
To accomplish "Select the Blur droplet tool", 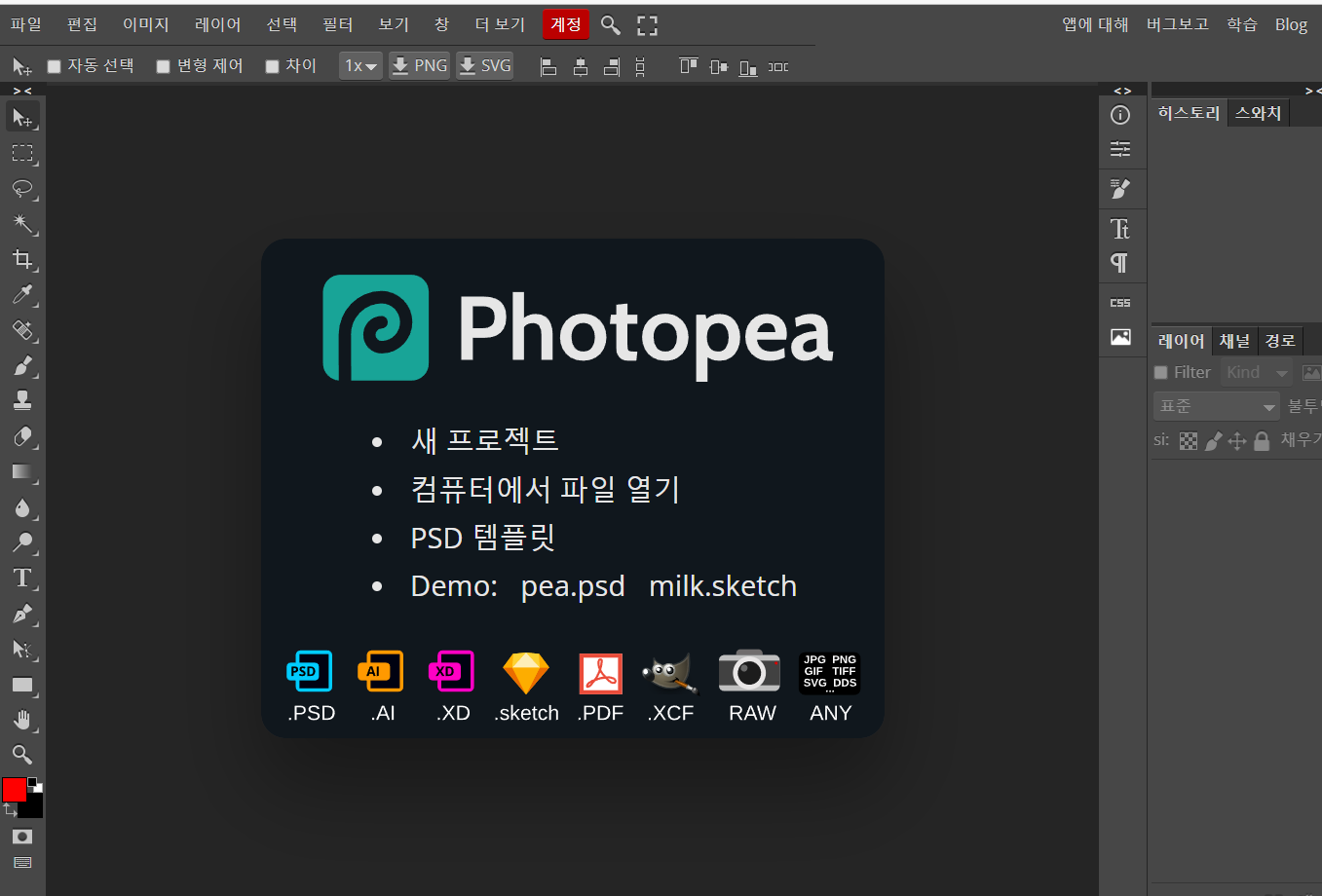I will coord(22,507).
